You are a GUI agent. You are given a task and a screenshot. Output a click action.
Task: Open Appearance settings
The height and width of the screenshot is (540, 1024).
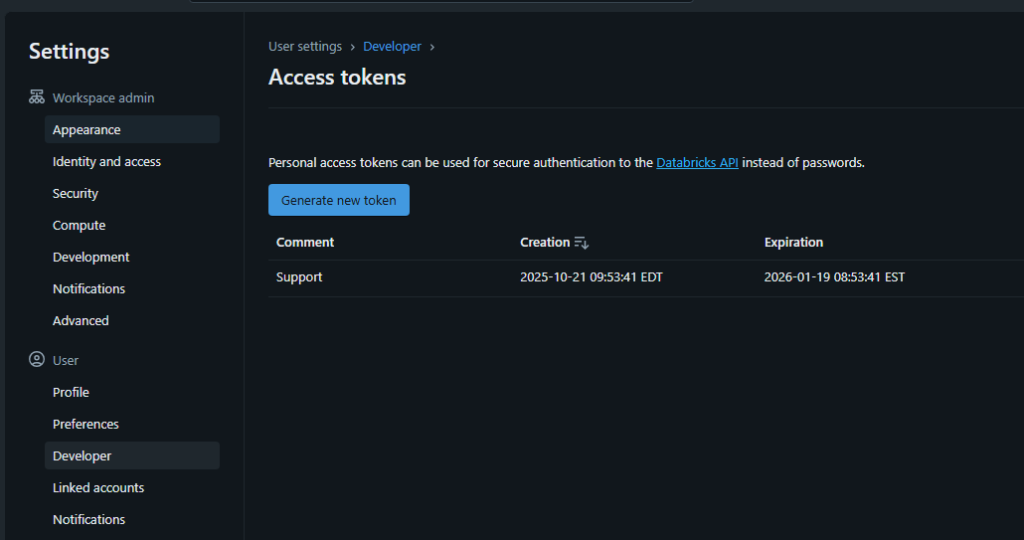coord(87,130)
